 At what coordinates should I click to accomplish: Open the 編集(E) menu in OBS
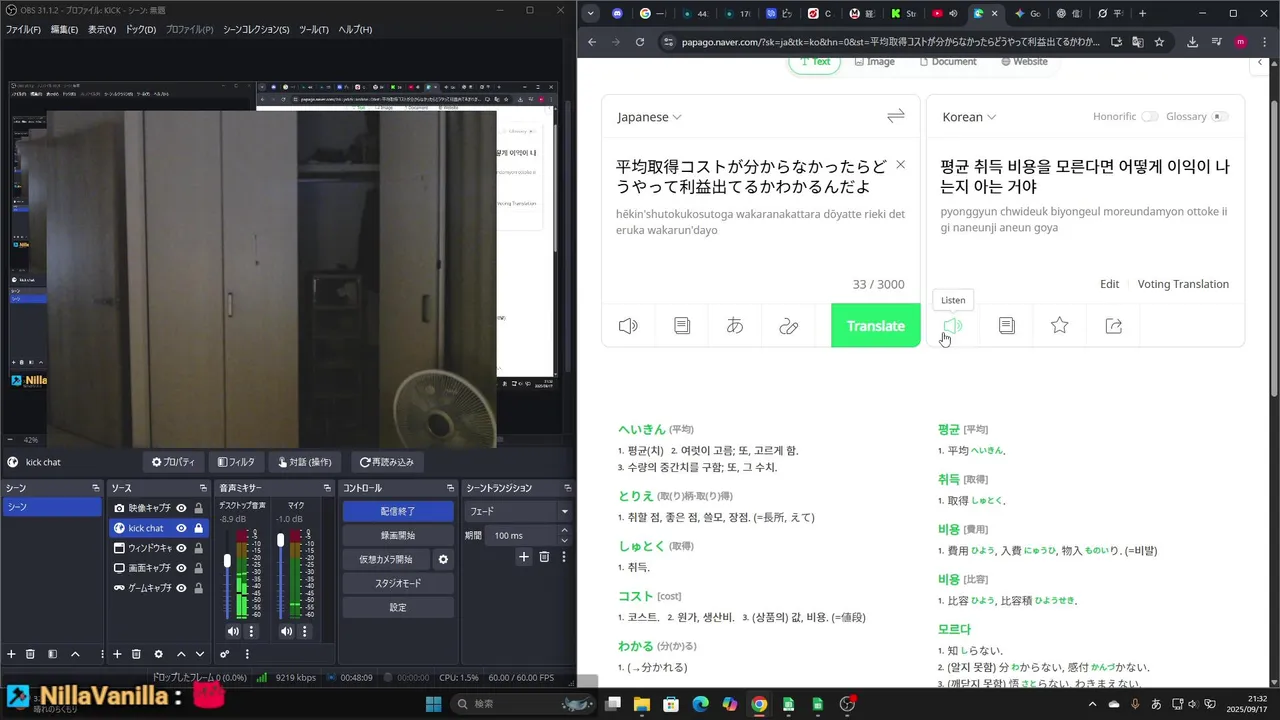[x=64, y=30]
